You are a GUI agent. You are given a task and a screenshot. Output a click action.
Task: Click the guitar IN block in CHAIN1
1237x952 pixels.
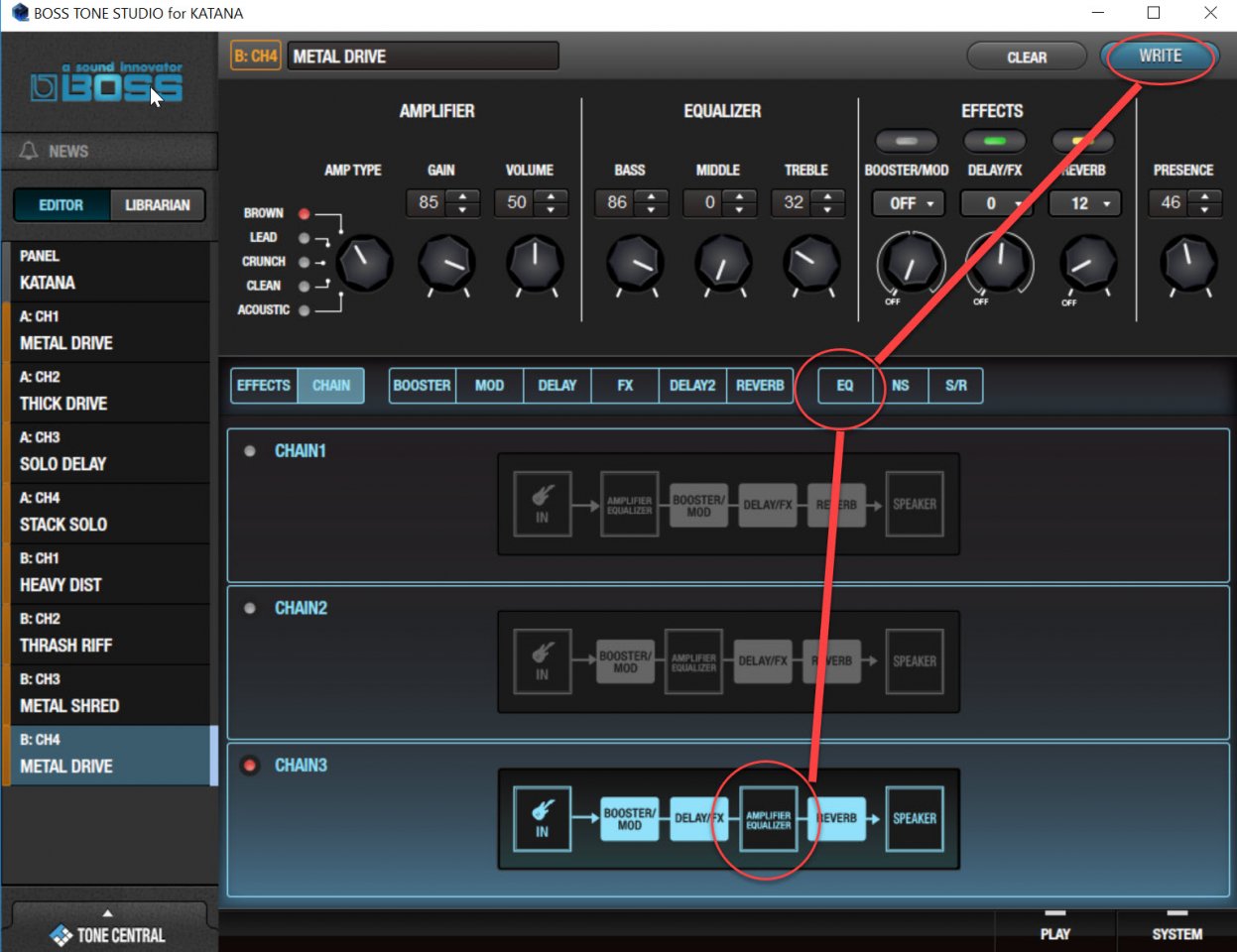(x=543, y=504)
